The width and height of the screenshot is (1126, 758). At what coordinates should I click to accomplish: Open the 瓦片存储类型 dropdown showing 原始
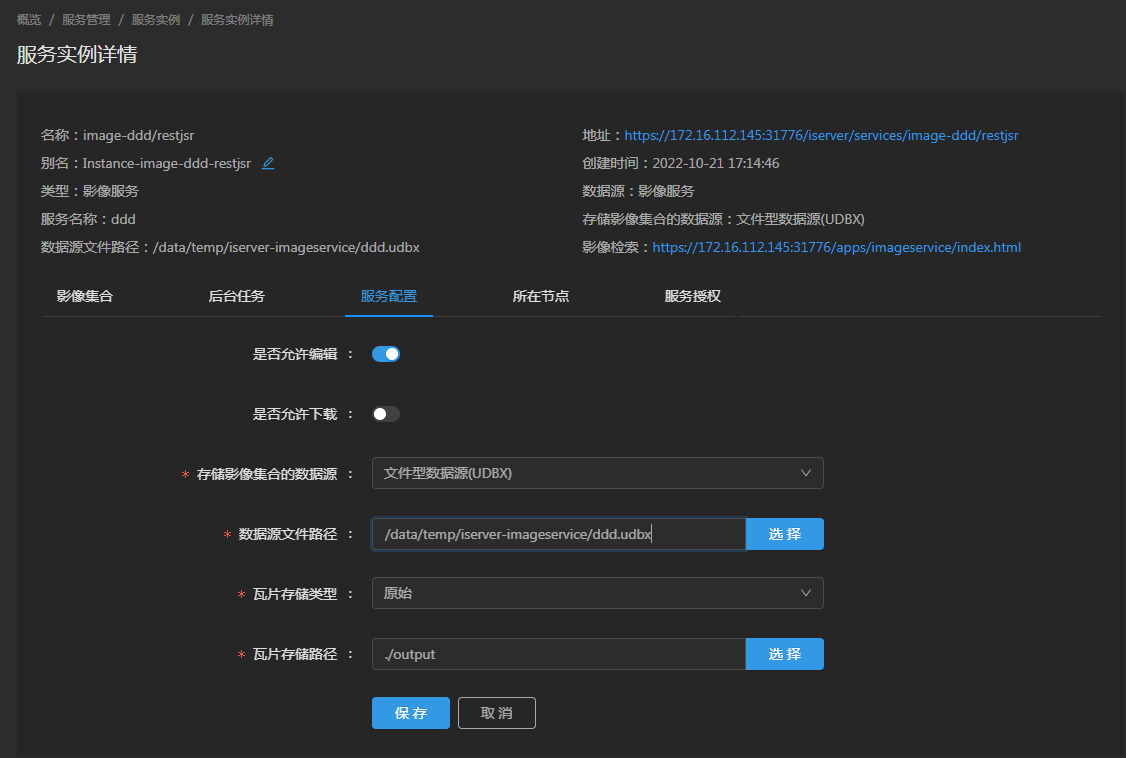click(x=595, y=593)
